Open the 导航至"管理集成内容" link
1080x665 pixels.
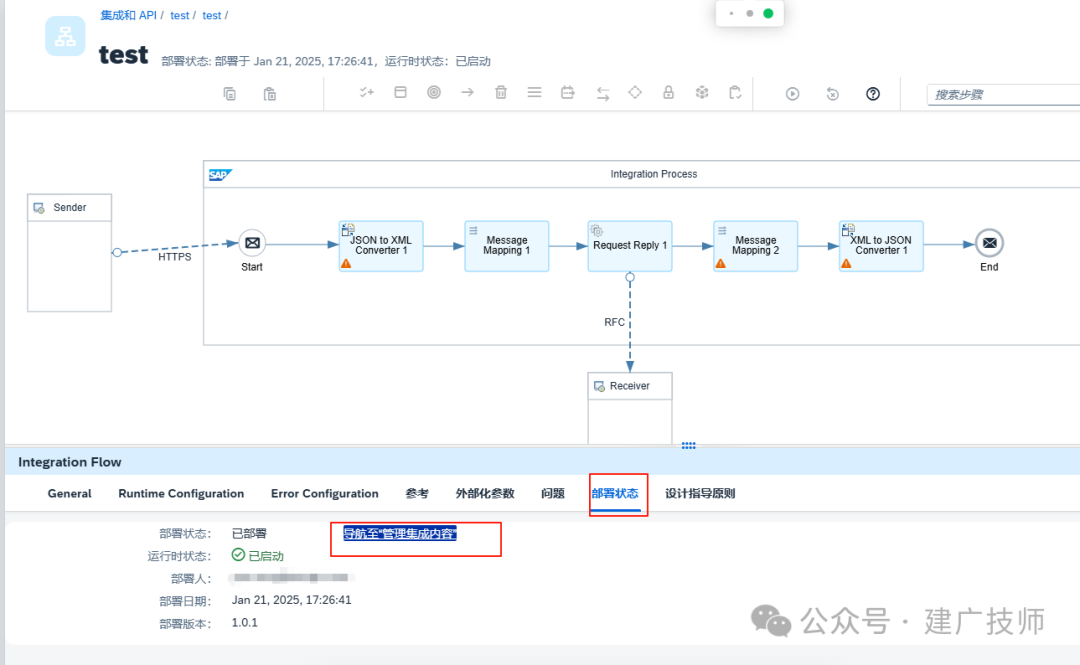tap(399, 533)
